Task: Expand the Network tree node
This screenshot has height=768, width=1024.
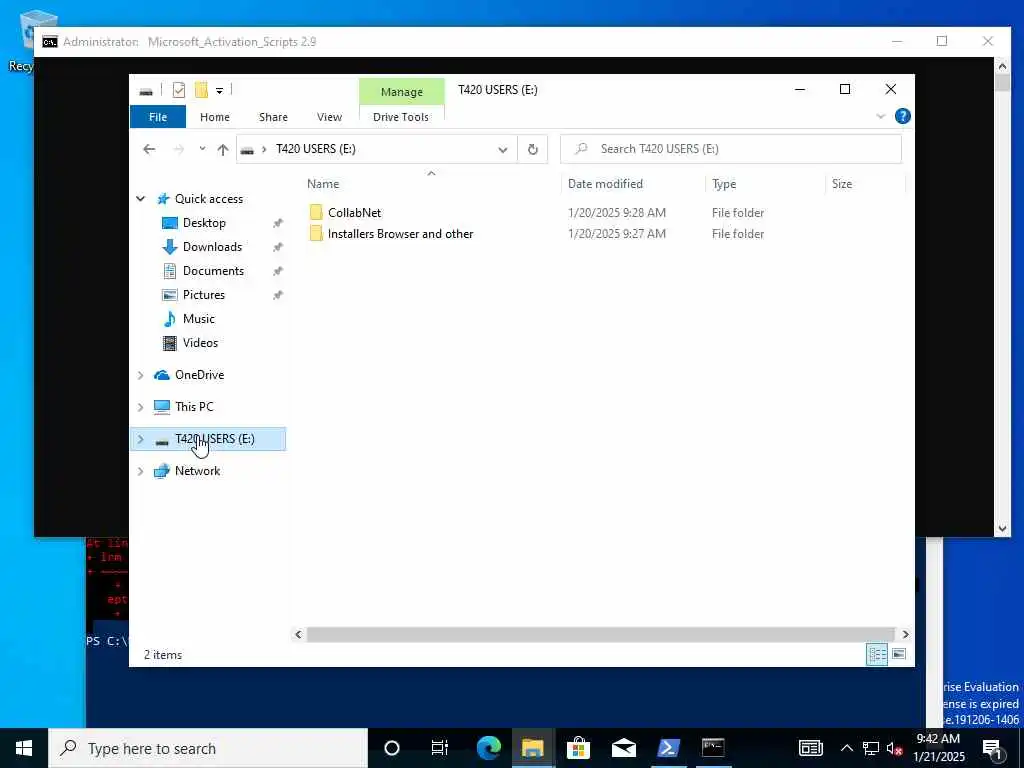Action: click(140, 471)
